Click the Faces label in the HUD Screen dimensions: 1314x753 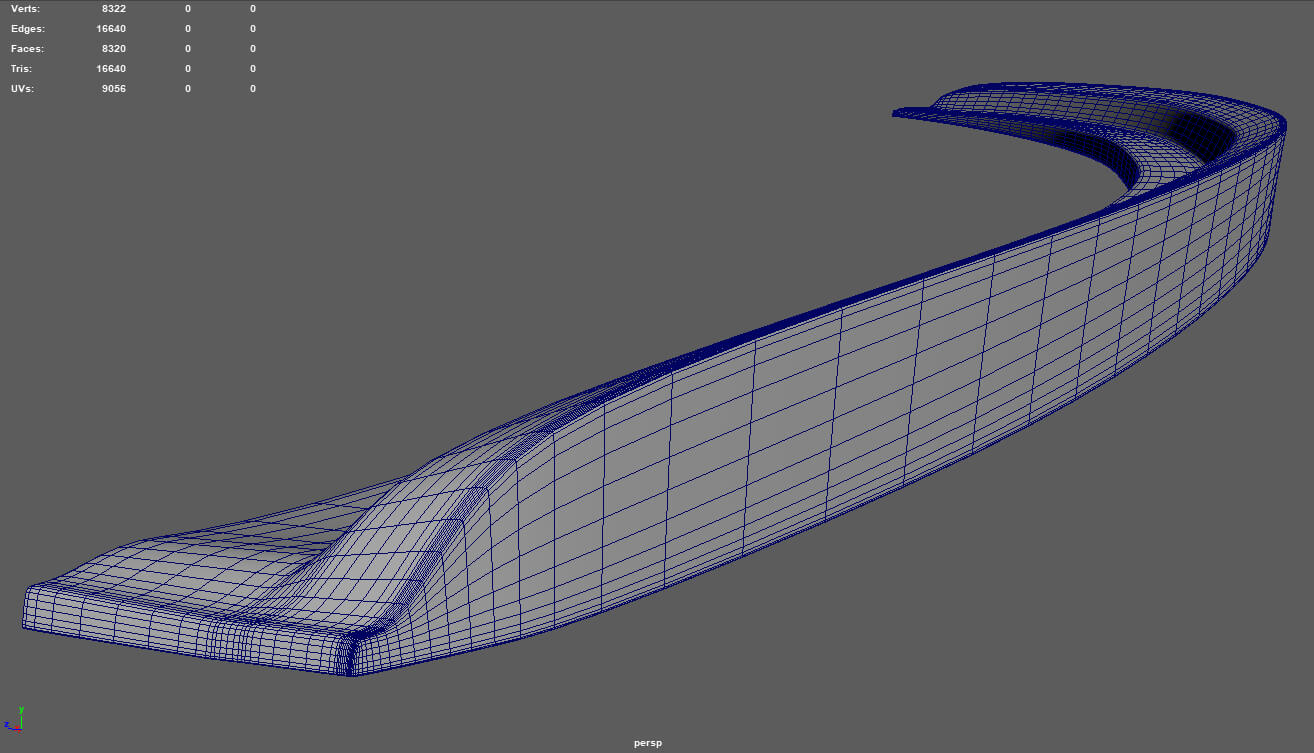tap(27, 49)
